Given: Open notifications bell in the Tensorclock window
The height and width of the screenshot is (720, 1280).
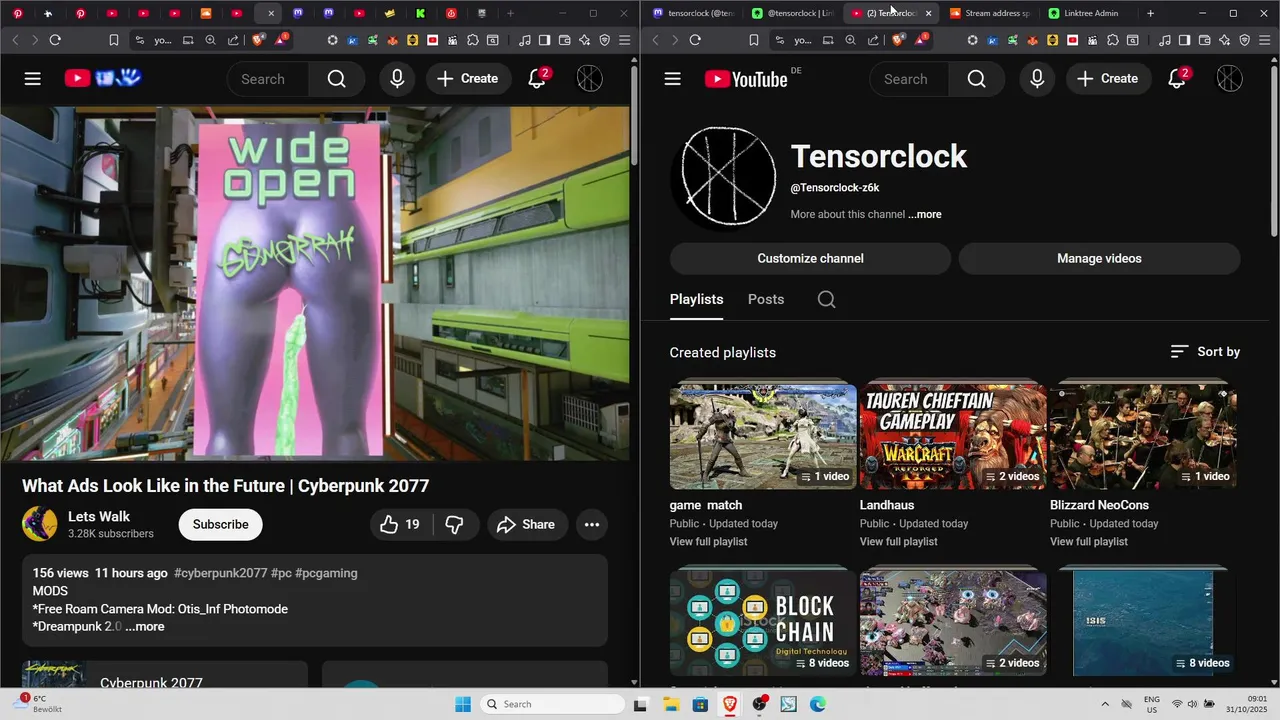Looking at the screenshot, I should click(1178, 78).
